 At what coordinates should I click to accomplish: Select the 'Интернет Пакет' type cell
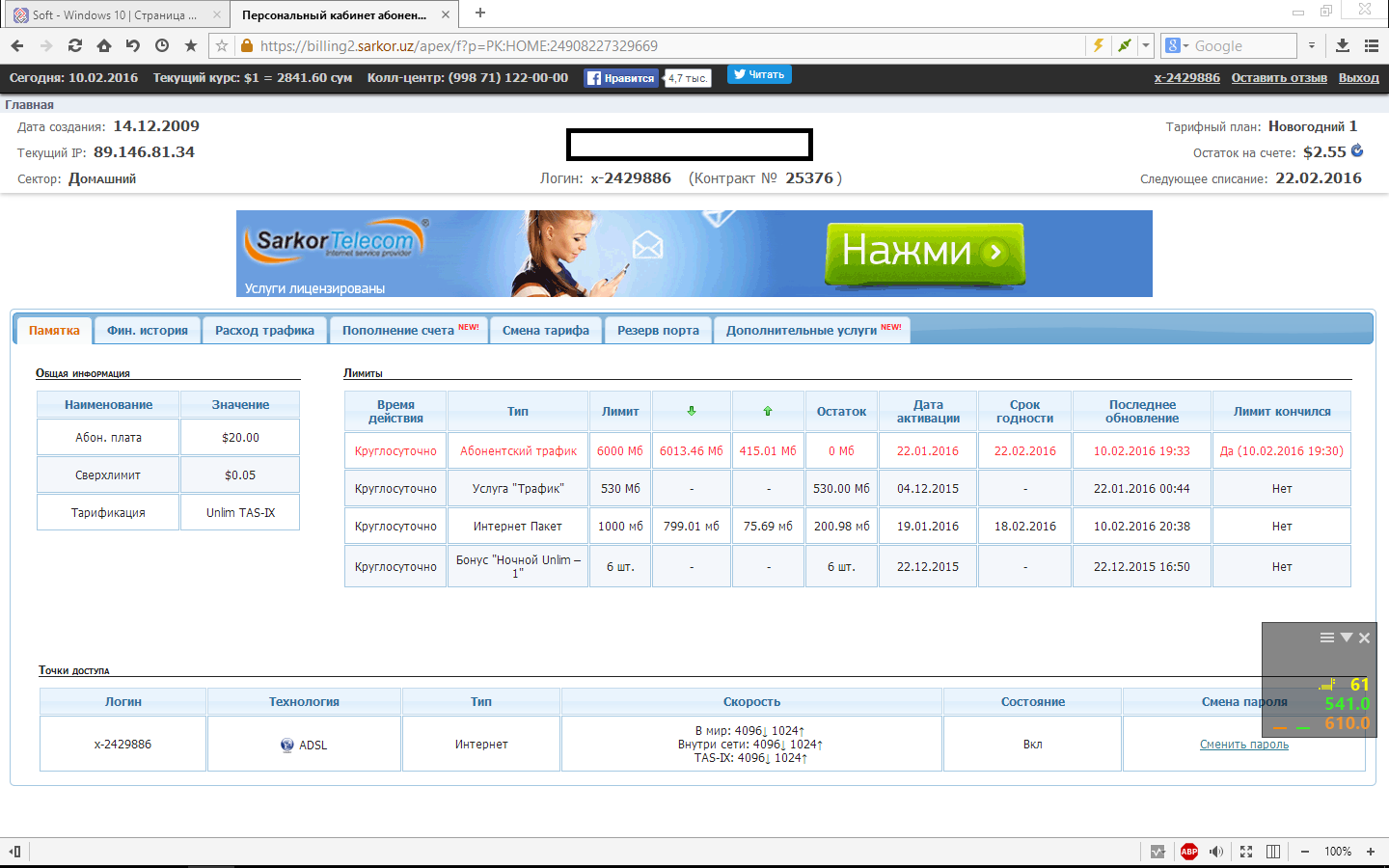coord(518,527)
